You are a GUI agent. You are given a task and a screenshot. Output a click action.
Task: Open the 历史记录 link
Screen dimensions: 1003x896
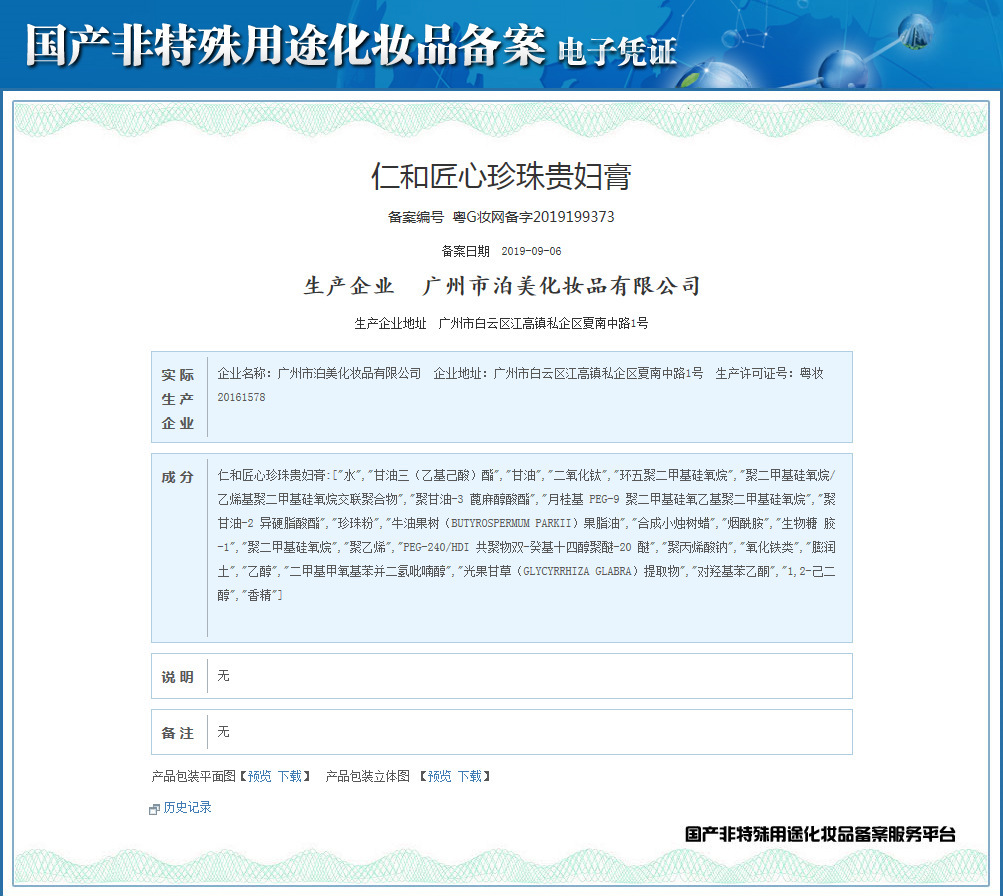pos(187,808)
